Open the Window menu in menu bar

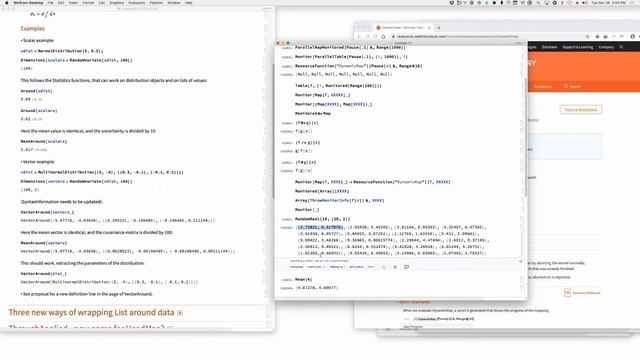pos(173,3)
